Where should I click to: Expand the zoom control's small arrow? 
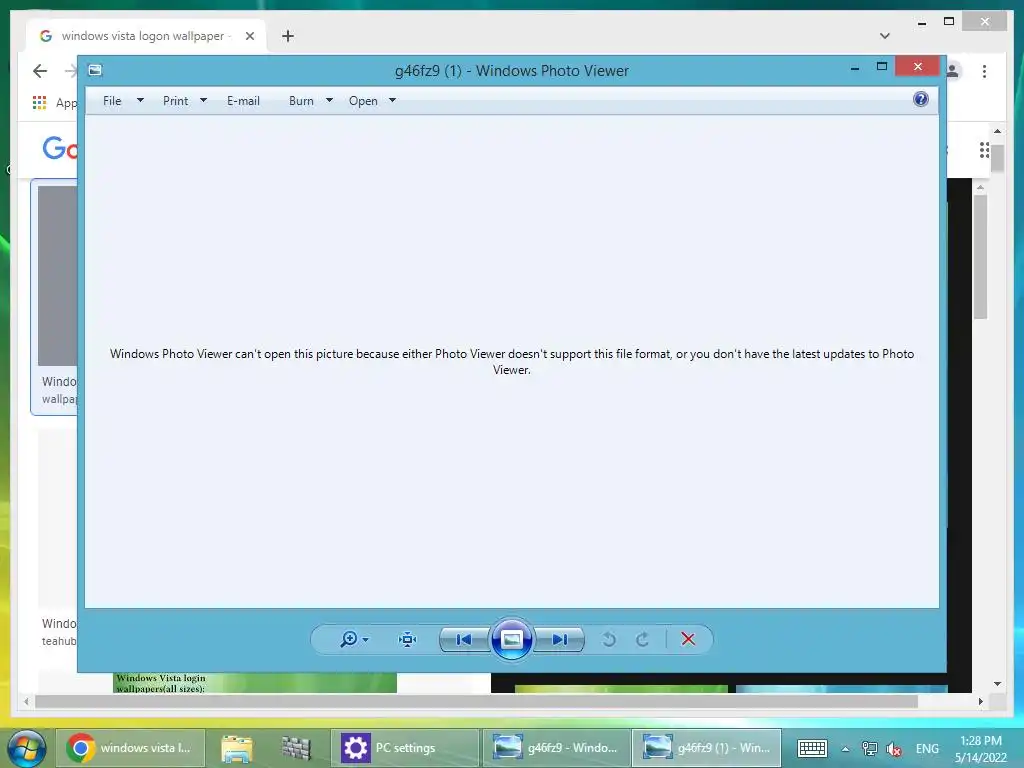[x=366, y=640]
